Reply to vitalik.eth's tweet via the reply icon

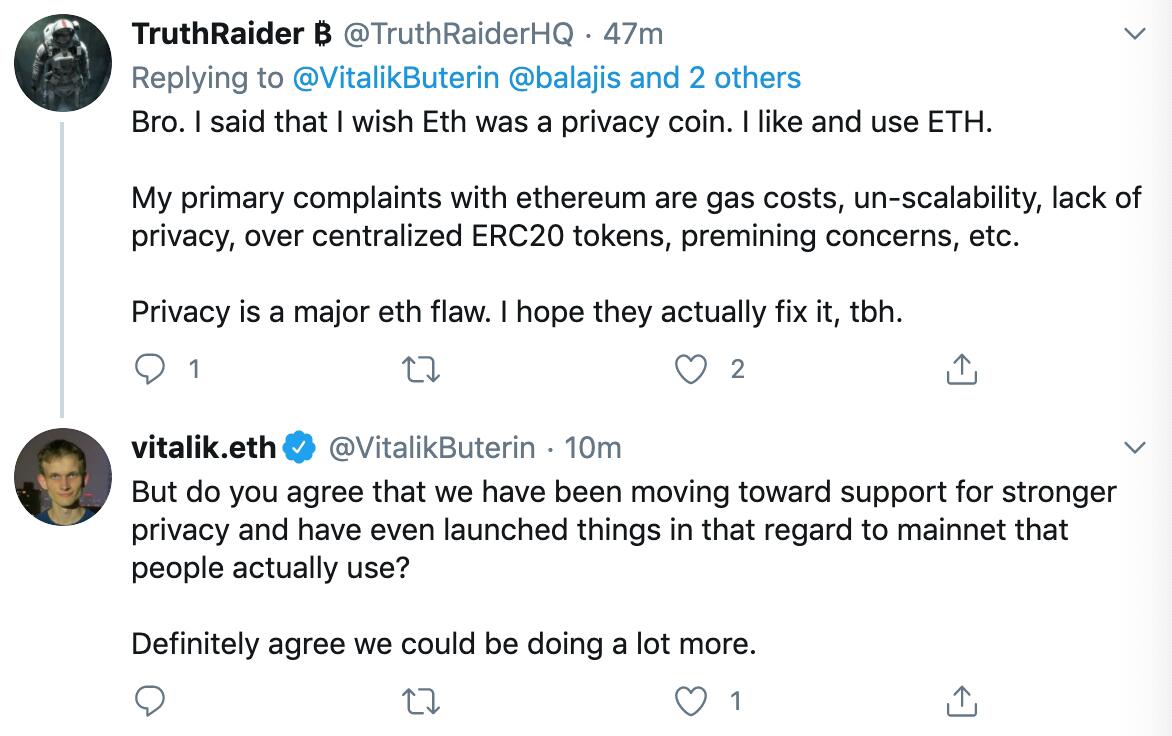(x=150, y=701)
